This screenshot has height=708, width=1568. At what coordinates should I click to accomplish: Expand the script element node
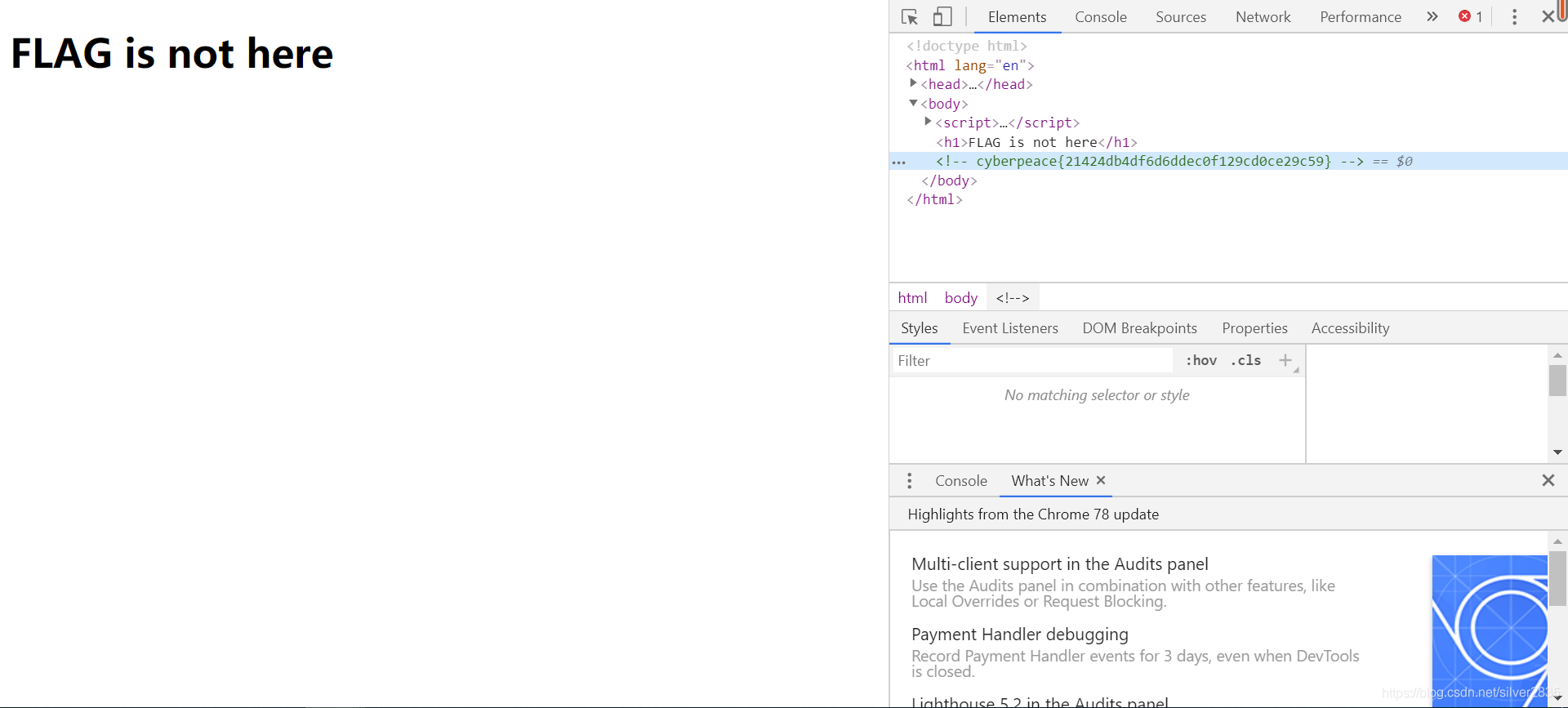pyautogui.click(x=928, y=122)
